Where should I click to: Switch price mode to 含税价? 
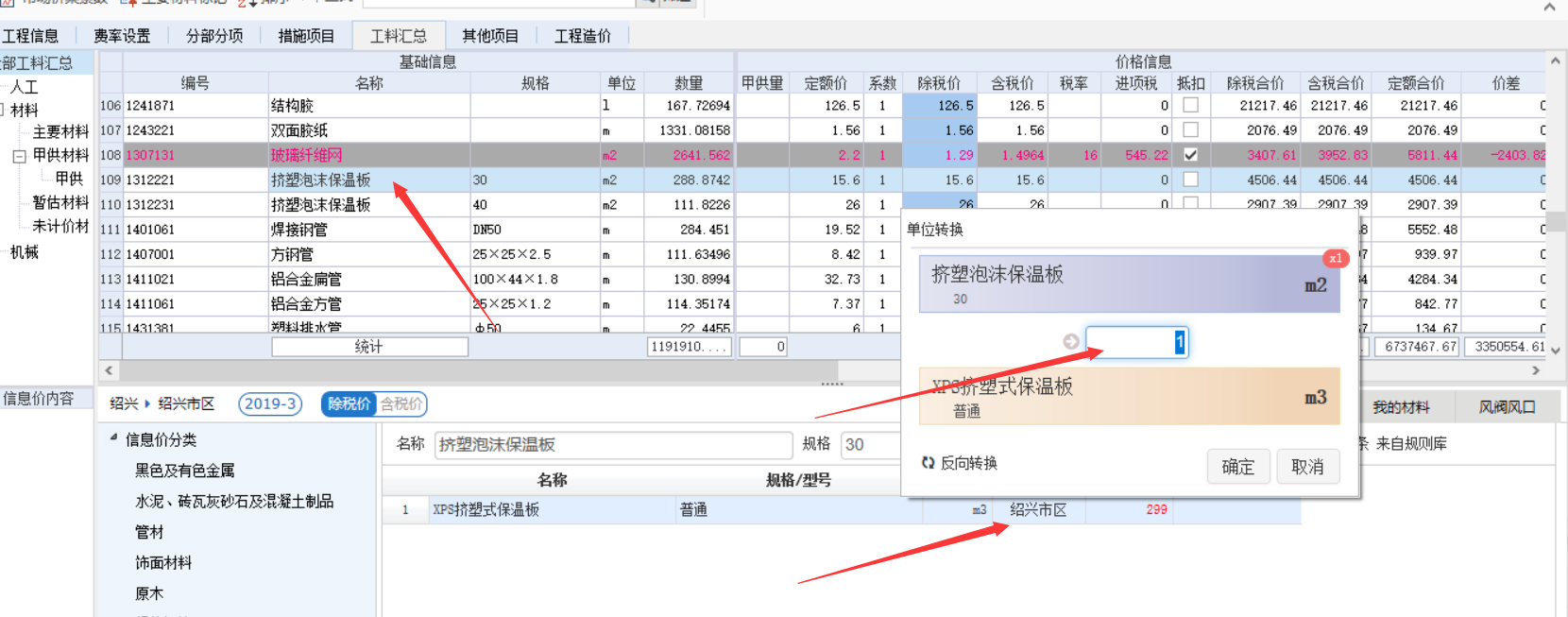point(401,403)
